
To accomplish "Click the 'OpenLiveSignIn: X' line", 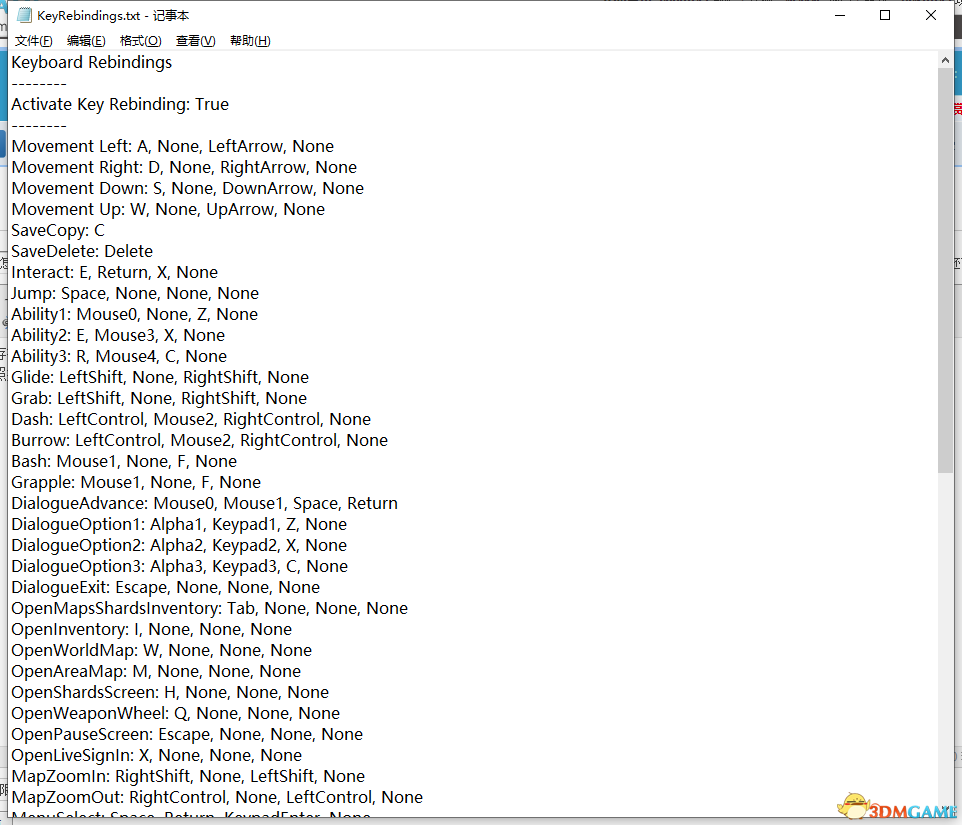I will (x=156, y=754).
